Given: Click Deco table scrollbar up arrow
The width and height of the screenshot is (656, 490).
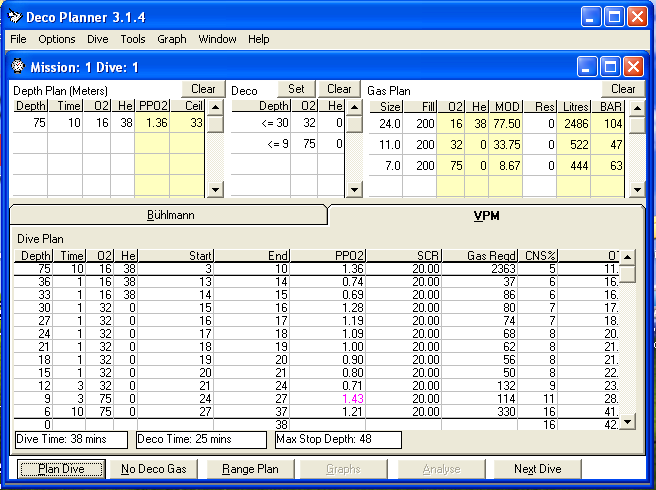Looking at the screenshot, I should click(x=354, y=108).
